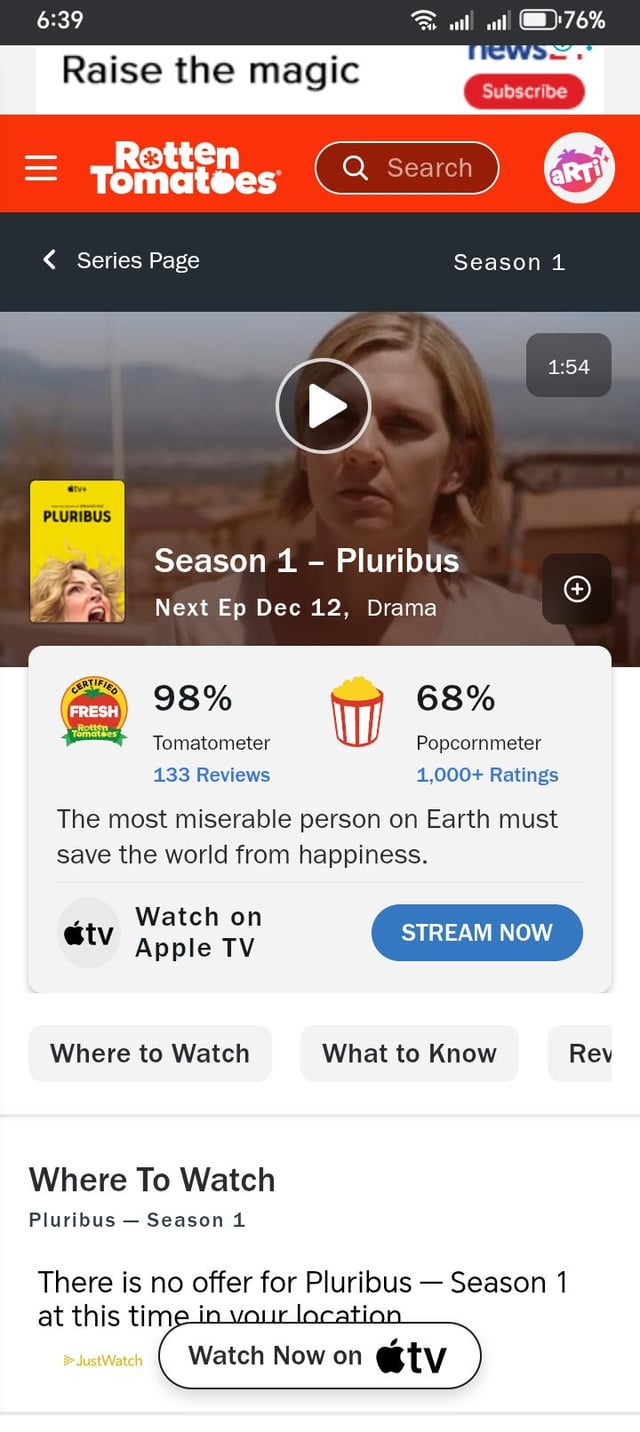The image size is (640, 1432).
Task: View the 1,000+ Ratings link
Action: point(487,775)
